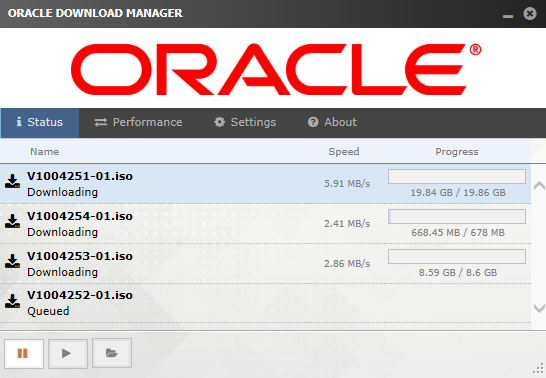546x378 pixels.
Task: Click the 8.59 GB / 8.6 GB text
Action: (x=458, y=273)
